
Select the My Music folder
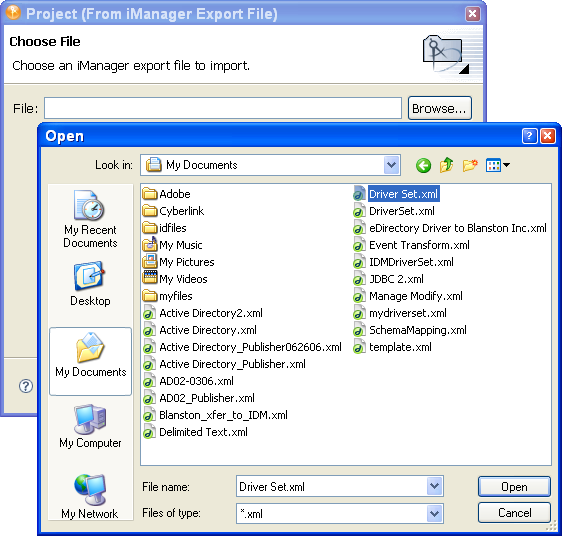pyautogui.click(x=172, y=245)
